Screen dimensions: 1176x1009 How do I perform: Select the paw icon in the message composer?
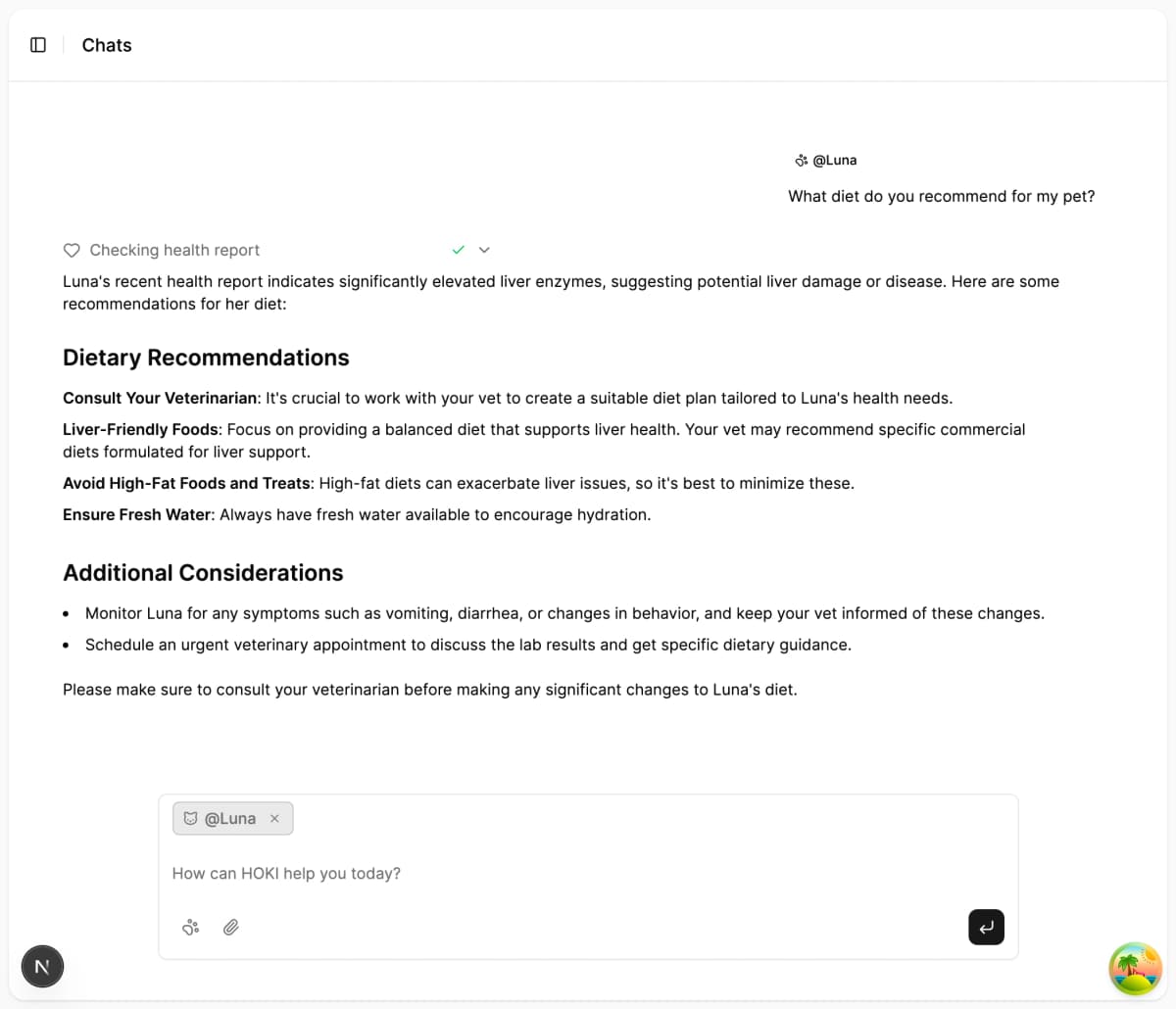click(x=190, y=927)
